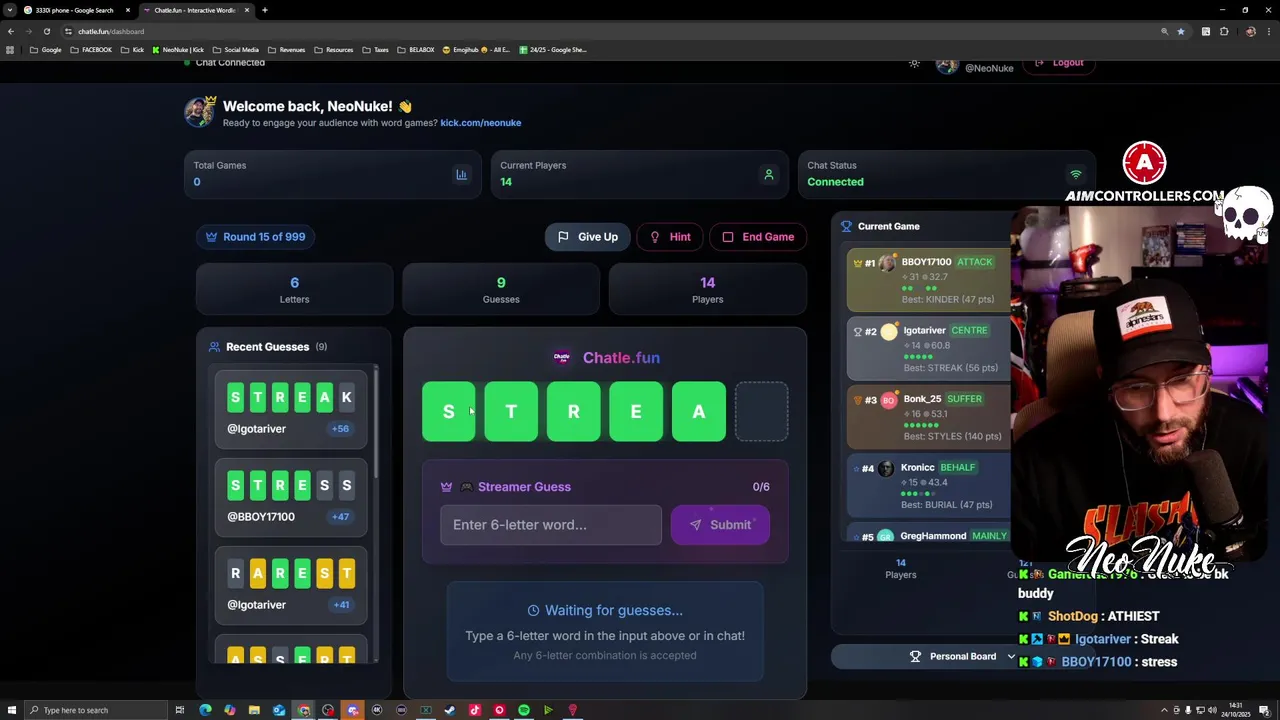Request a Hint with the lightbulb button
Viewport: 1280px width, 720px height.
point(670,237)
